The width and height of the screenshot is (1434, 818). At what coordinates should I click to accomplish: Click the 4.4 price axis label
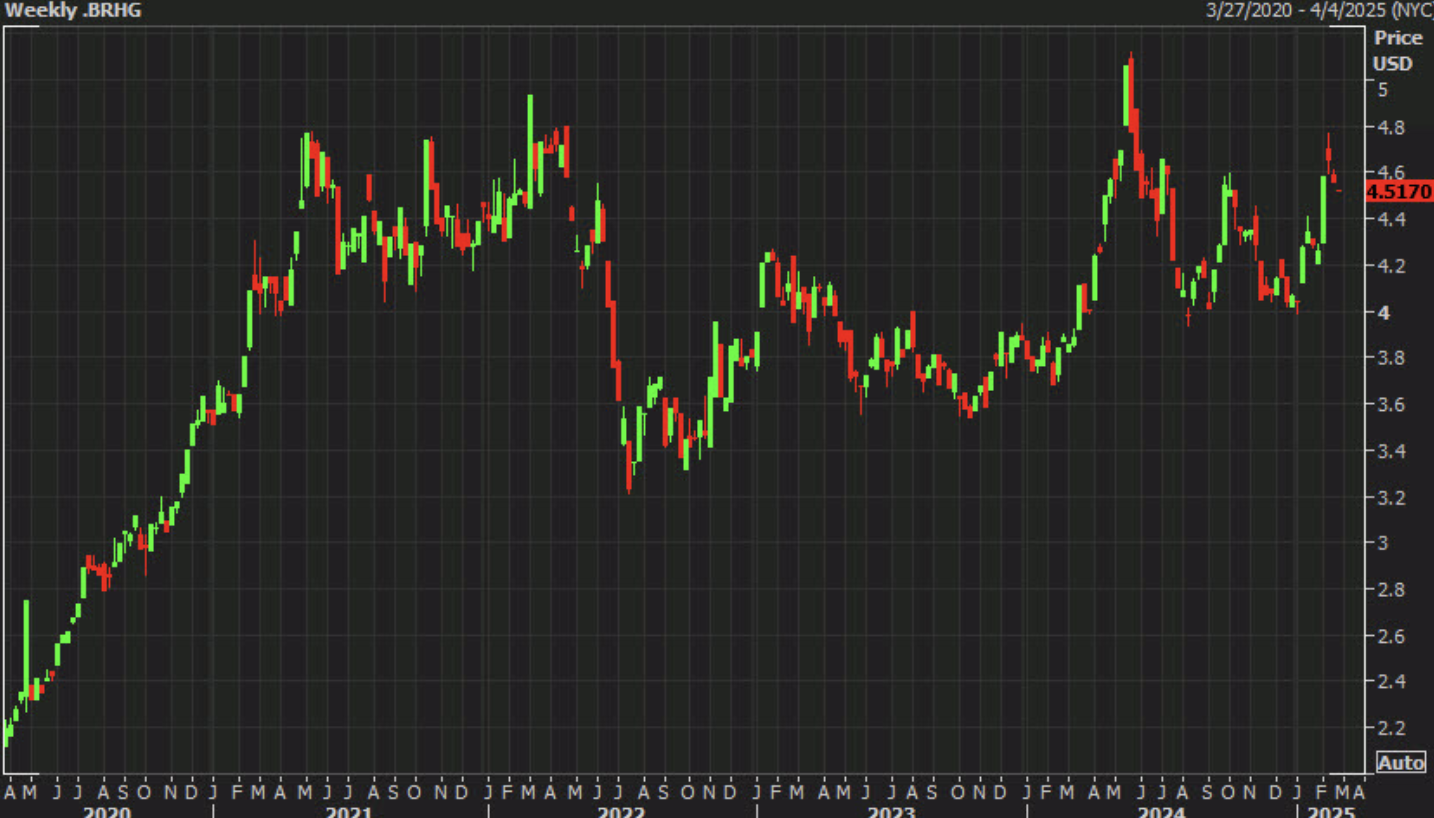pos(1389,219)
